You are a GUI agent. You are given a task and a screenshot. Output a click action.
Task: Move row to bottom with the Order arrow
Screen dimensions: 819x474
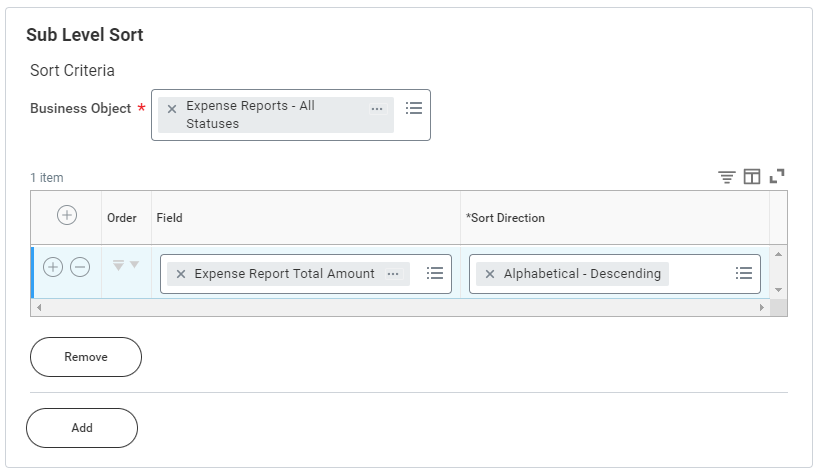point(119,265)
